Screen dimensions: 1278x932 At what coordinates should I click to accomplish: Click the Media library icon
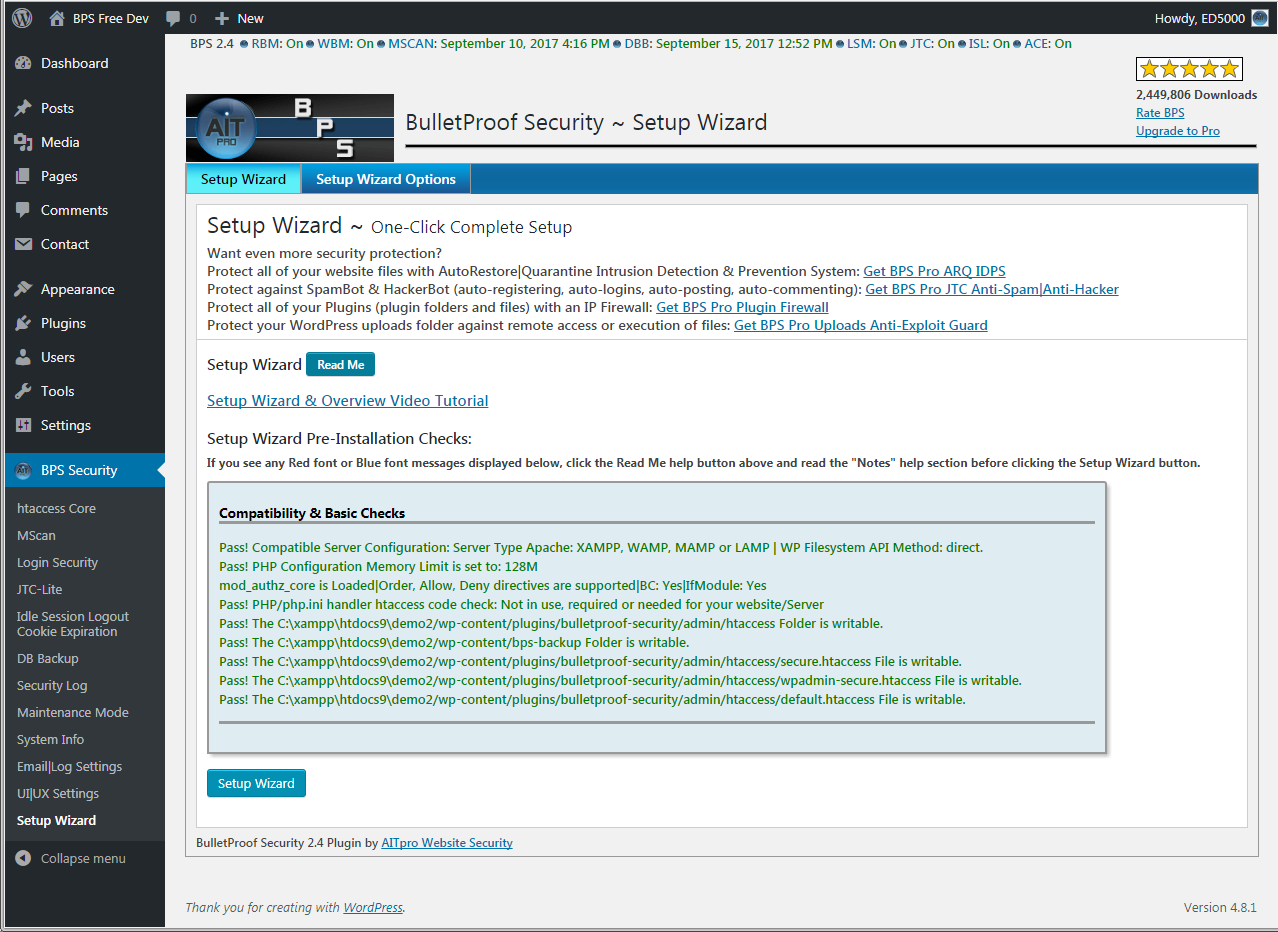(x=23, y=142)
